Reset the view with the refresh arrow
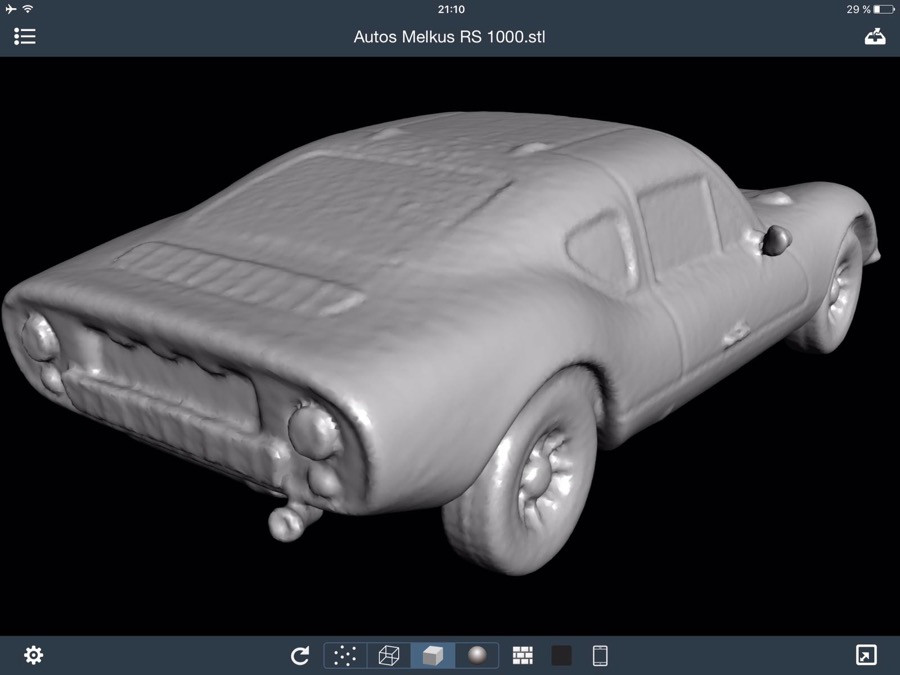The height and width of the screenshot is (675, 900). pos(299,656)
